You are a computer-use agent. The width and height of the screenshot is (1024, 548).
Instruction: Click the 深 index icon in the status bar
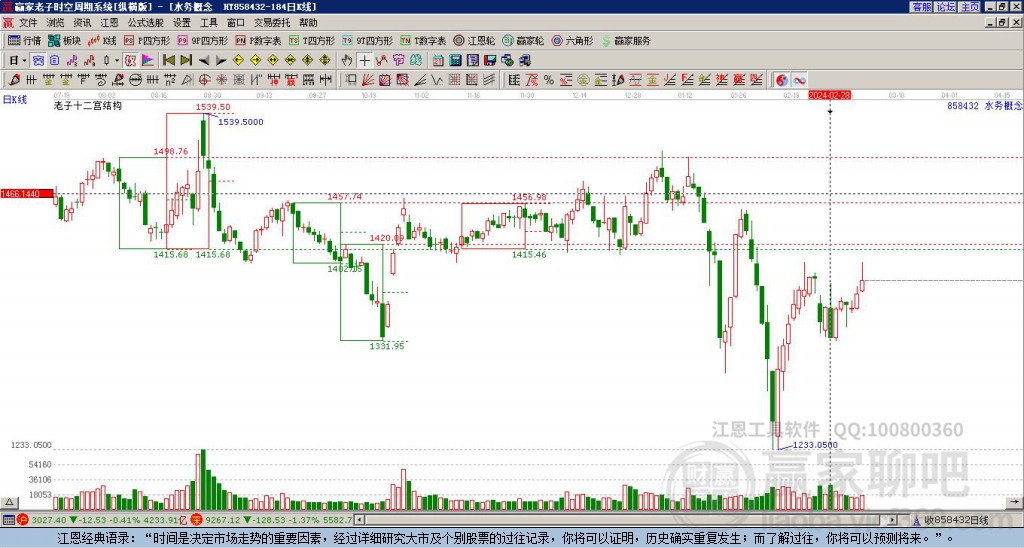196,520
